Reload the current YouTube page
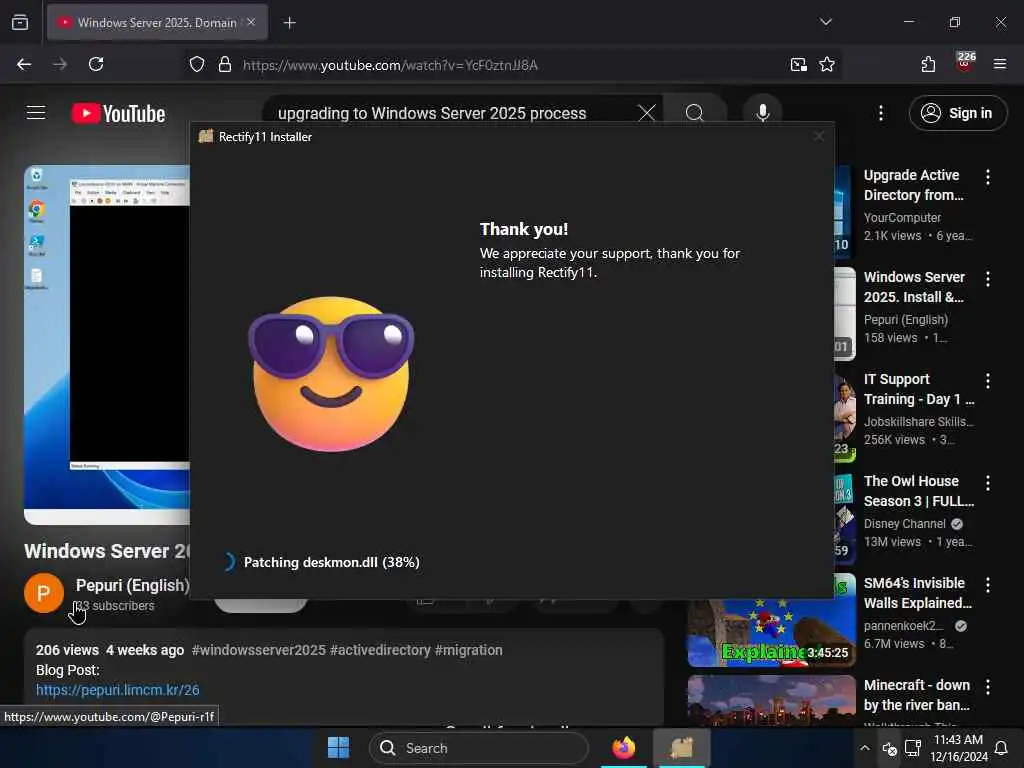Viewport: 1024px width, 768px height. coord(96,64)
